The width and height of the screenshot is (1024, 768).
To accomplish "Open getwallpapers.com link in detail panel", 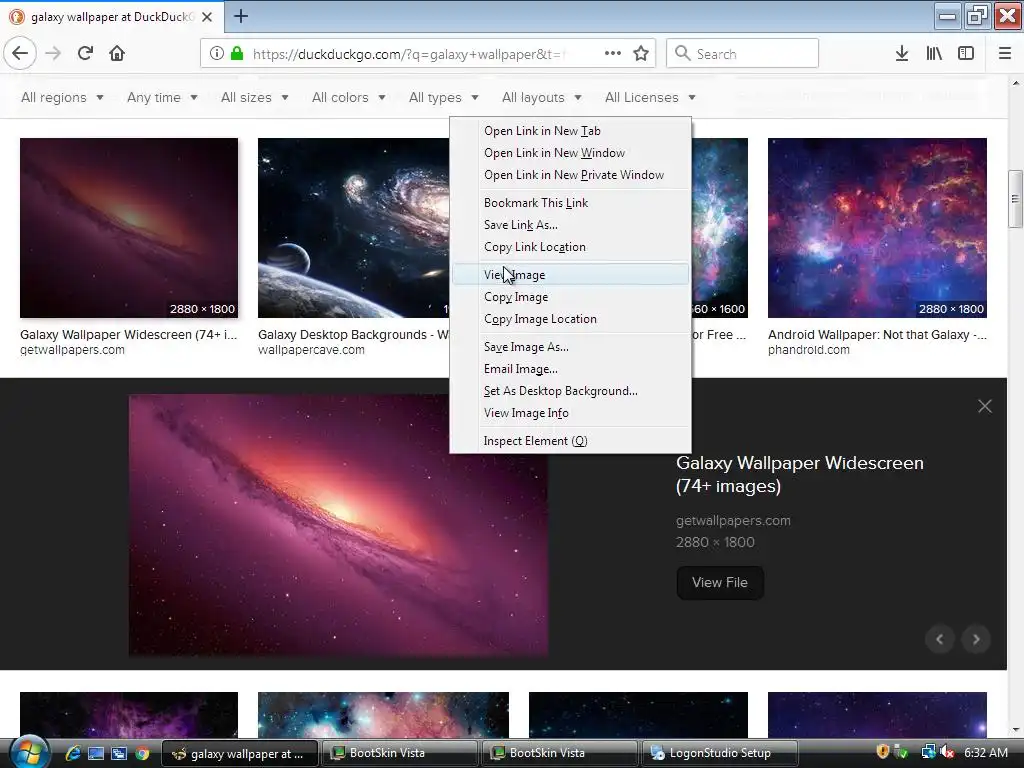I will (x=733, y=520).
